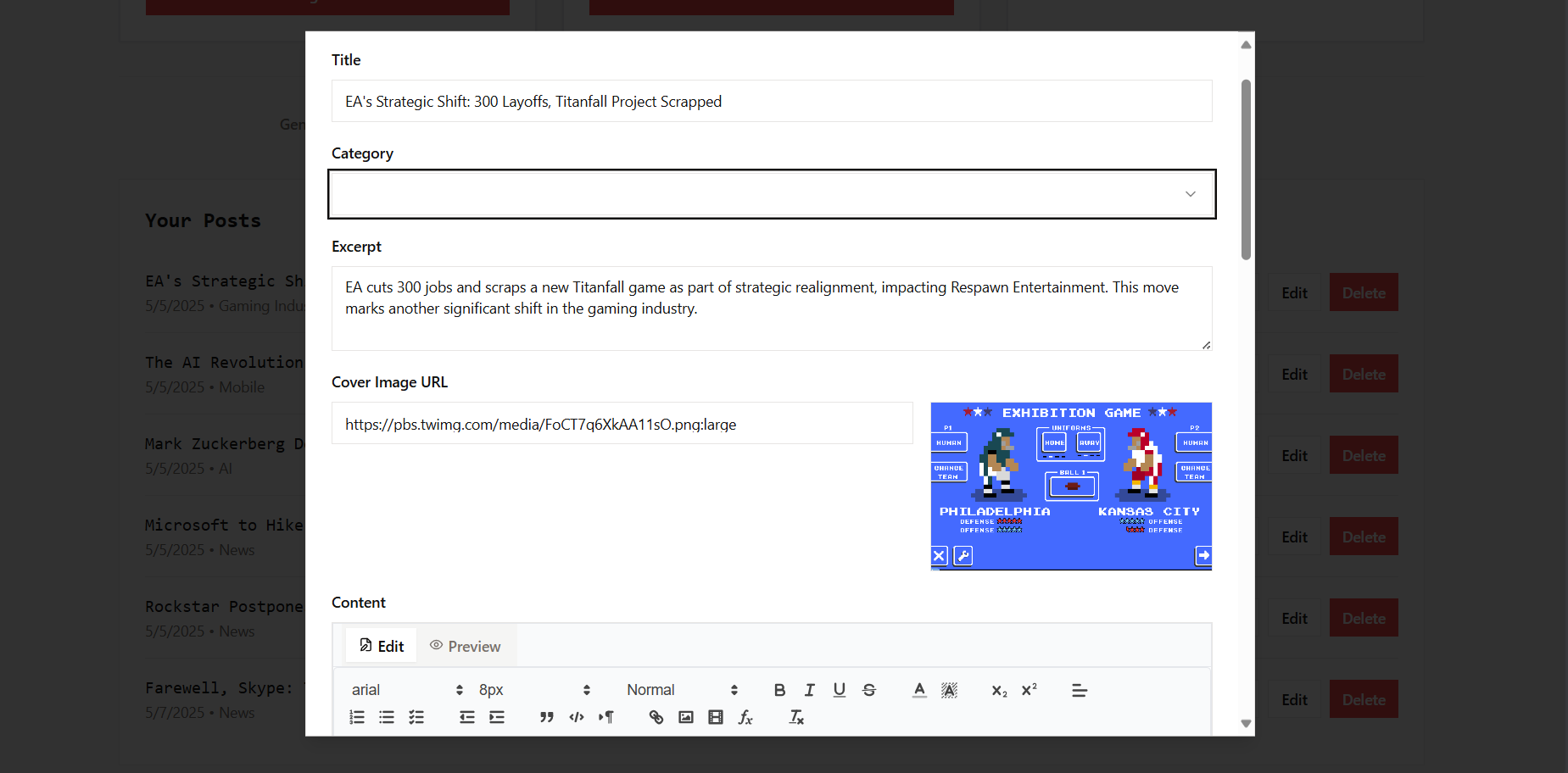1568x773 pixels.
Task: Increase the text indent
Action: (497, 717)
